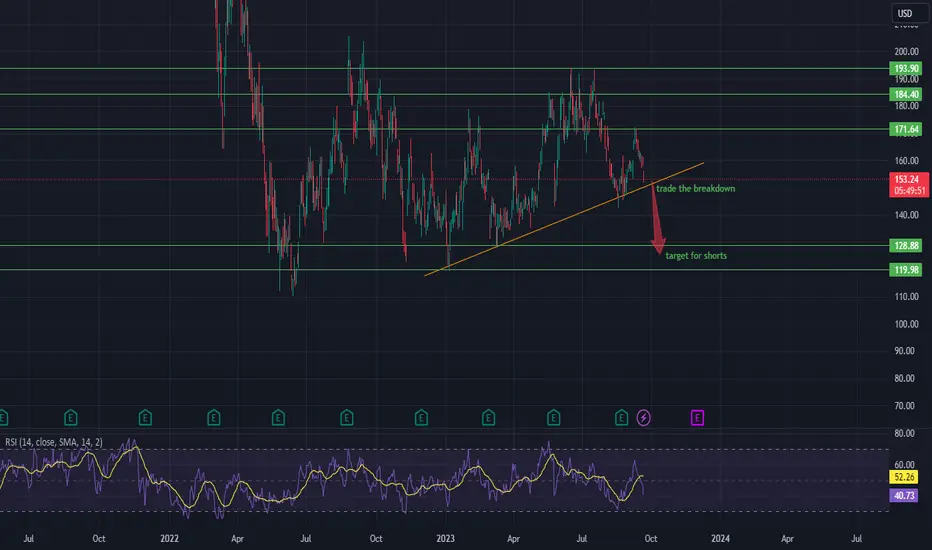The image size is (932, 550).
Task: Select the 184.40 price level label
Action: (x=906, y=94)
